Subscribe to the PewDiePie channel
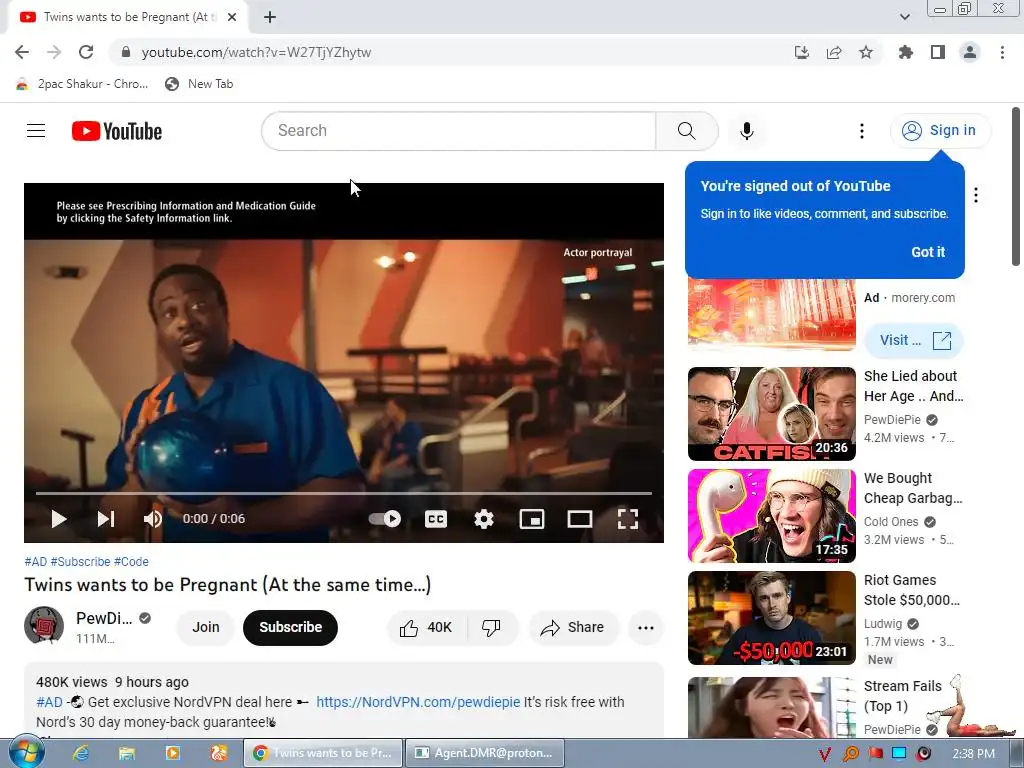The image size is (1024, 768). (x=291, y=628)
